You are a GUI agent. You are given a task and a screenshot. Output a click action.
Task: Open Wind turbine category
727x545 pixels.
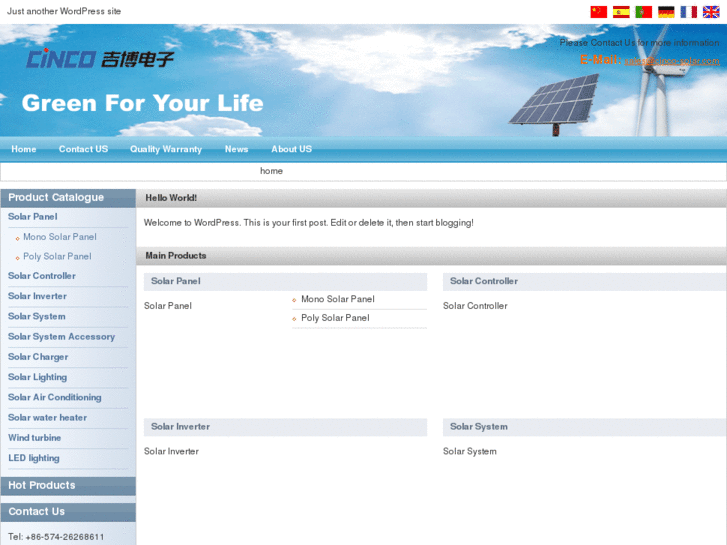34,438
